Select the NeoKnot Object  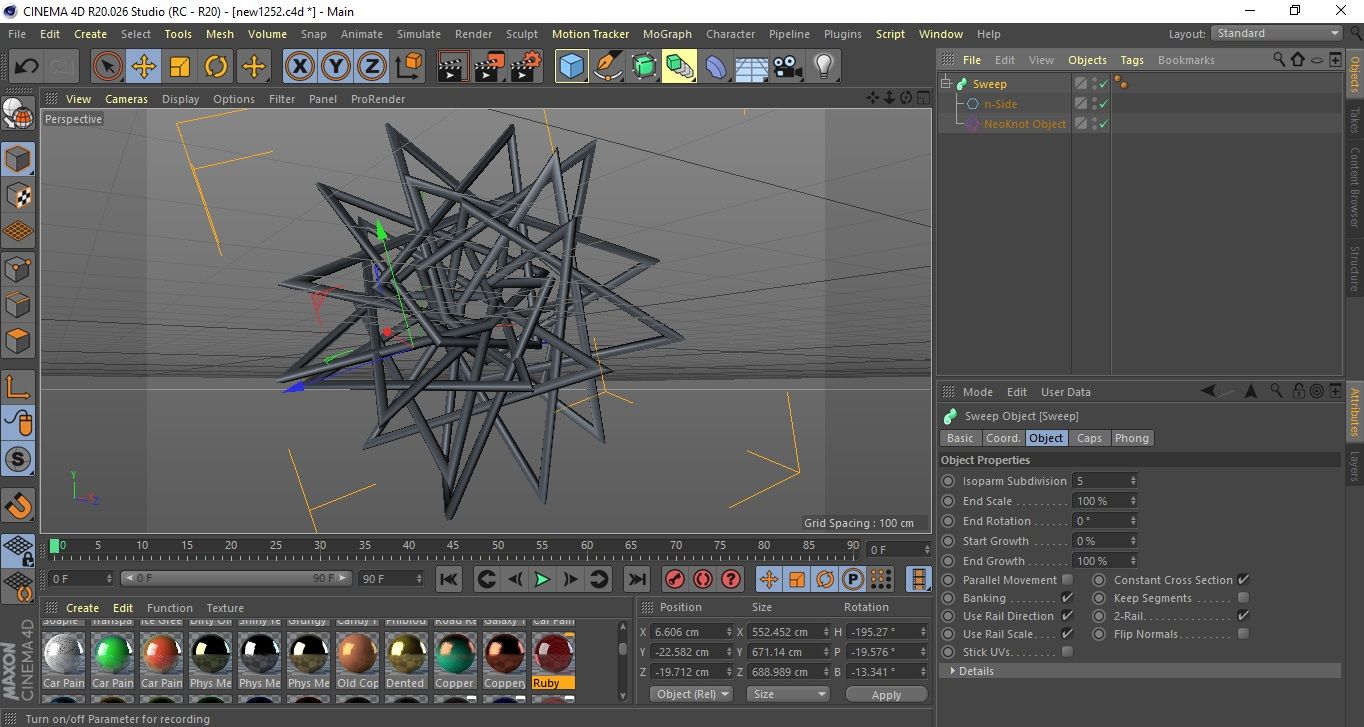click(1025, 124)
